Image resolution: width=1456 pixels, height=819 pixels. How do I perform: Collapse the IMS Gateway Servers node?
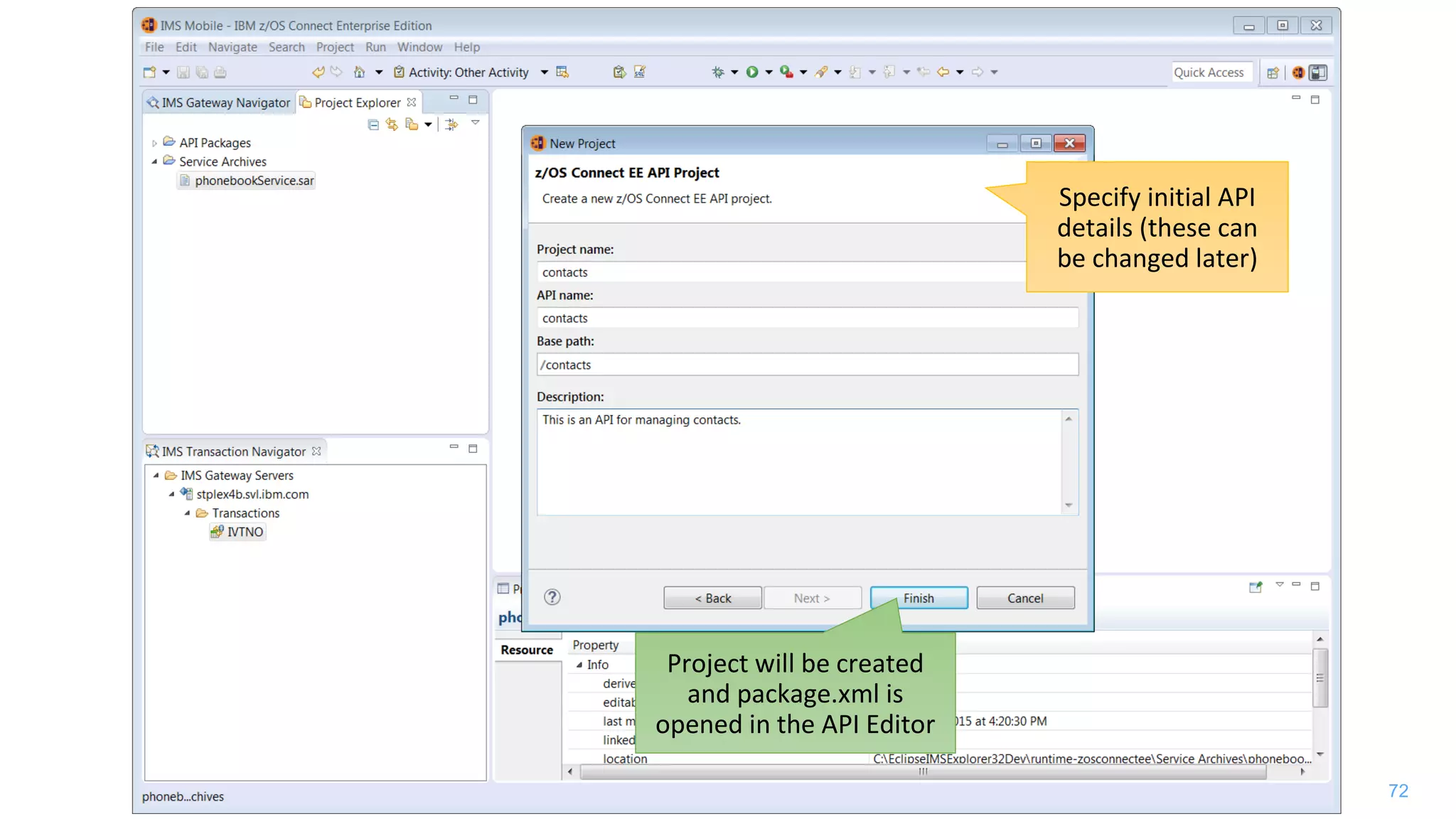click(x=156, y=475)
